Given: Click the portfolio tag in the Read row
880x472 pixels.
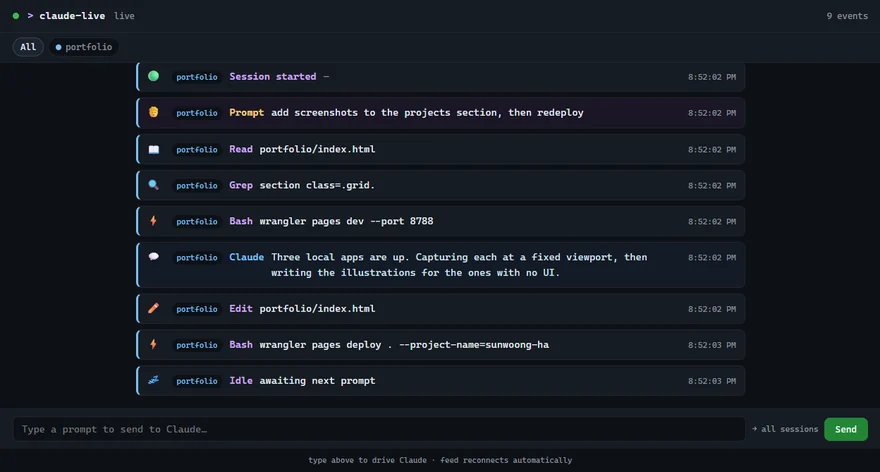Looking at the screenshot, I should coord(196,149).
